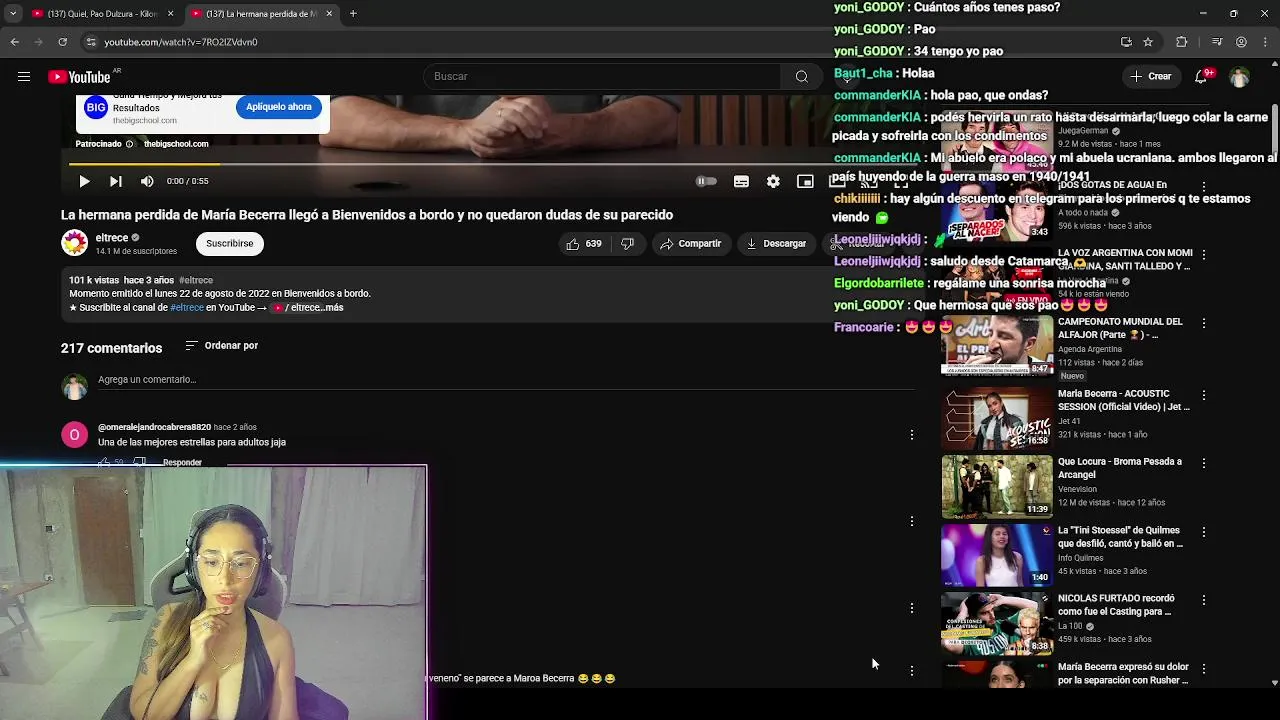This screenshot has width=1280, height=720.
Task: Toggle autoplay switch in player
Action: [x=706, y=181]
